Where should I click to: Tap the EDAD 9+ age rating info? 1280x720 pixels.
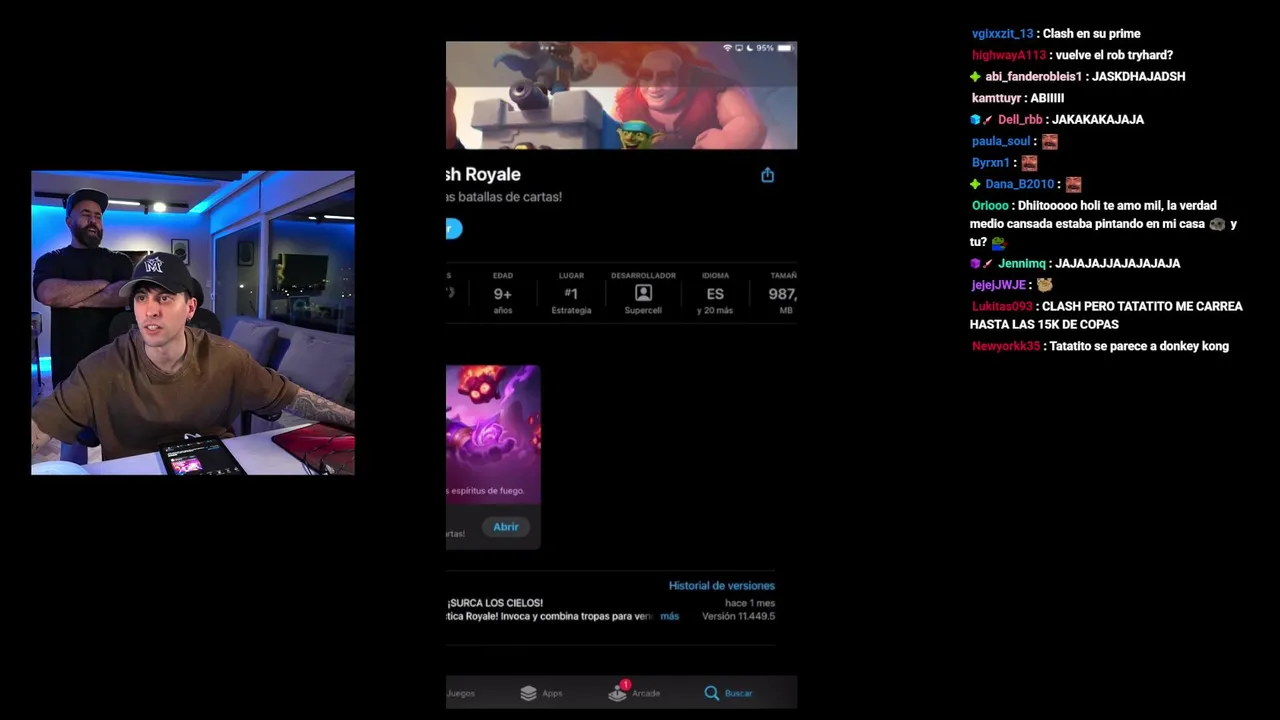click(x=502, y=293)
